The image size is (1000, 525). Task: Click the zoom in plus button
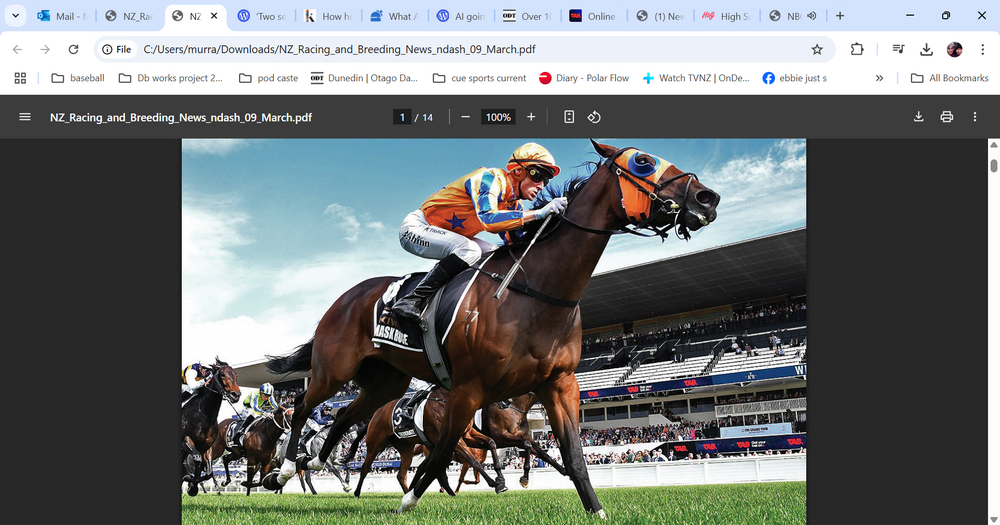pyautogui.click(x=531, y=117)
